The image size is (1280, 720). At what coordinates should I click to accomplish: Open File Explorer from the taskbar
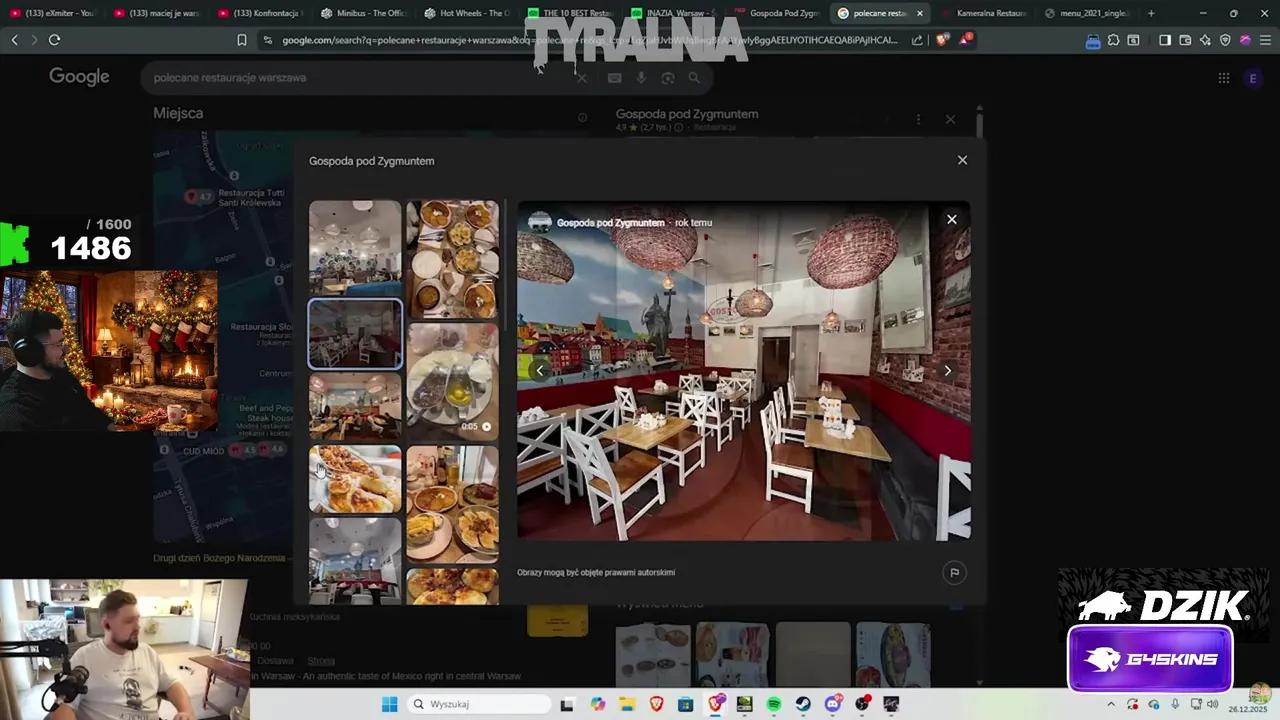click(627, 704)
